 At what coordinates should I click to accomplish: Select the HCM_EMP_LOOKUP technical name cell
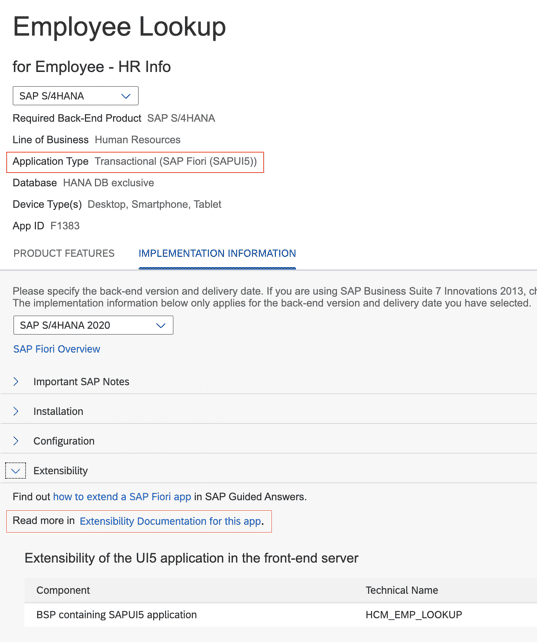(414, 615)
